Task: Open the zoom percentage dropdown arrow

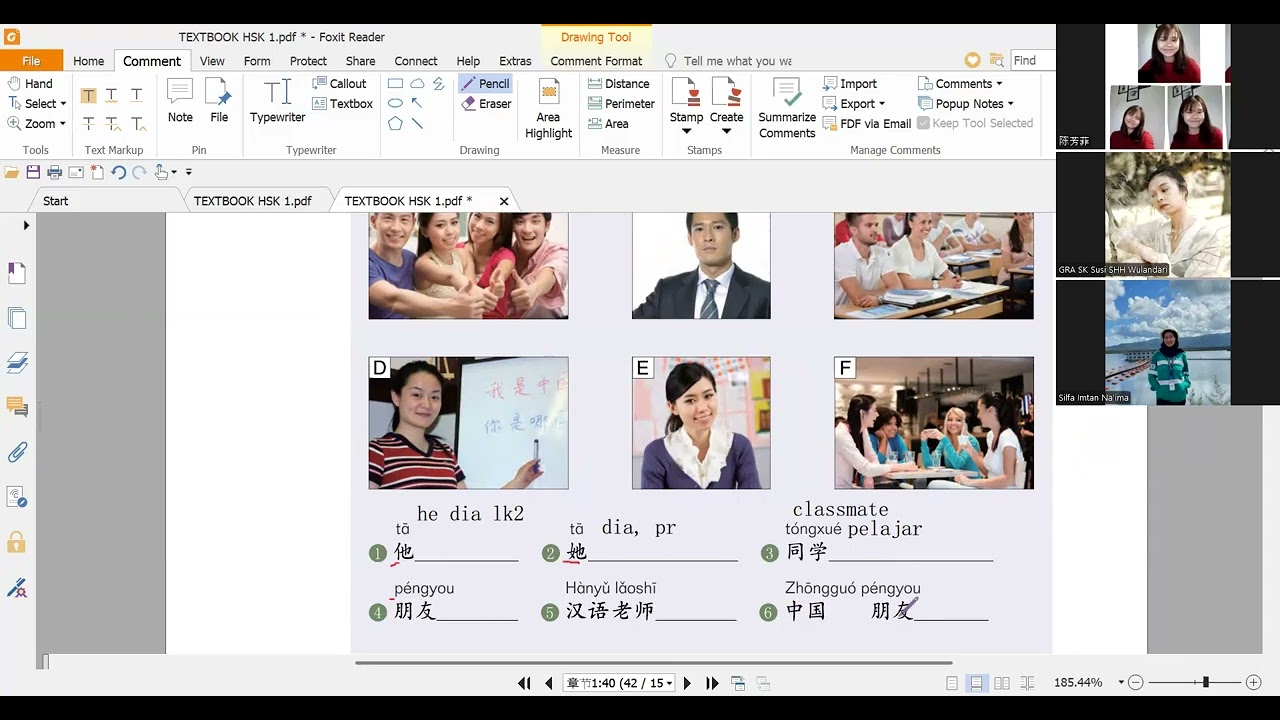Action: (x=1121, y=683)
